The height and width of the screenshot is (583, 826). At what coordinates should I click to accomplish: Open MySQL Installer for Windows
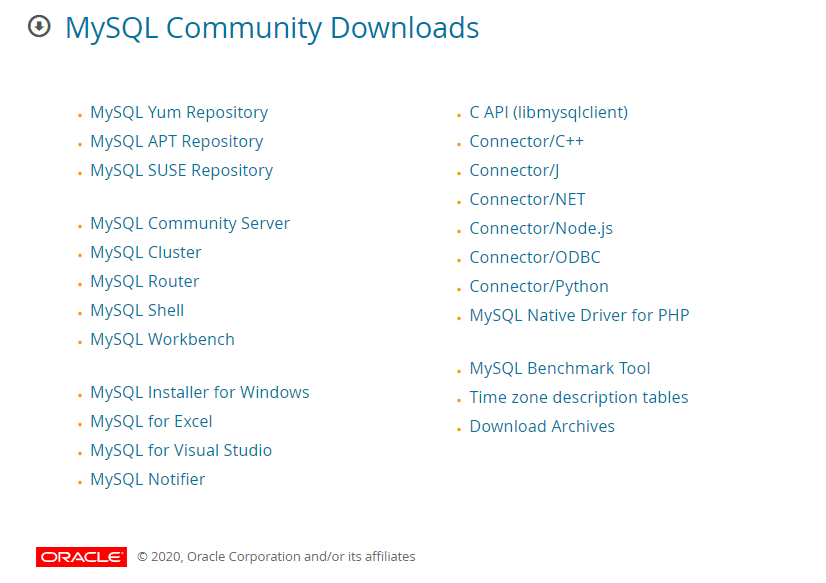(x=199, y=392)
